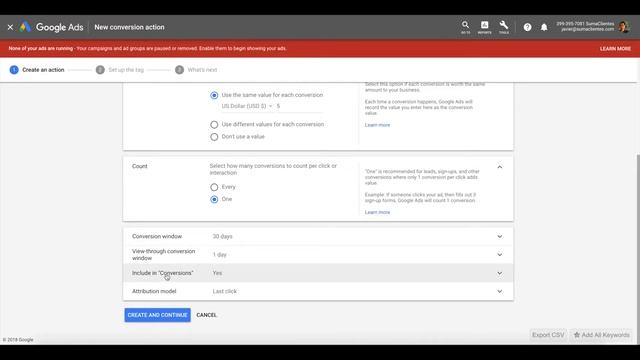
Task: Click the Count section label
Action: pyautogui.click(x=140, y=166)
